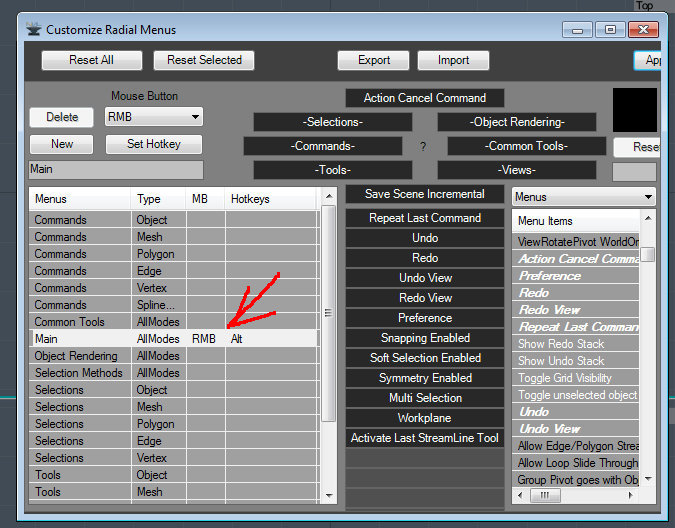Click Activate Last StreamLine Tool entry
Screen dimensions: 675x528
point(425,438)
